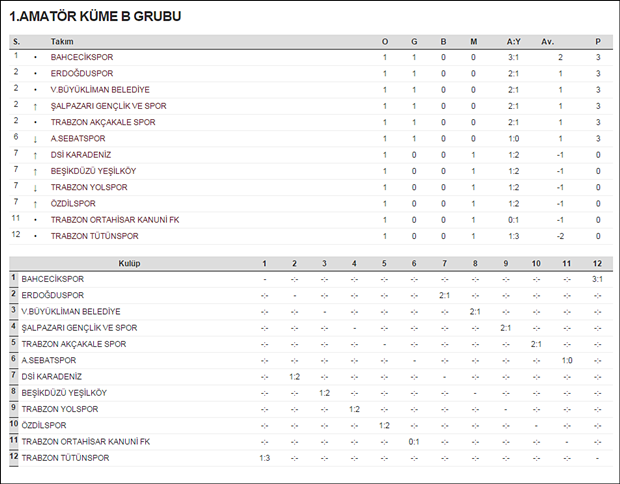Open TRABZON AKÇAKALE SPOR link in standings
This screenshot has height=484, width=620.
point(103,122)
